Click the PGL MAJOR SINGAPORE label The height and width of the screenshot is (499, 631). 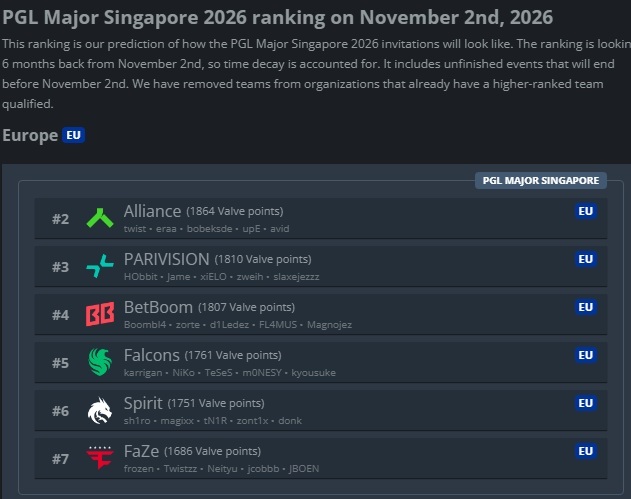(540, 180)
